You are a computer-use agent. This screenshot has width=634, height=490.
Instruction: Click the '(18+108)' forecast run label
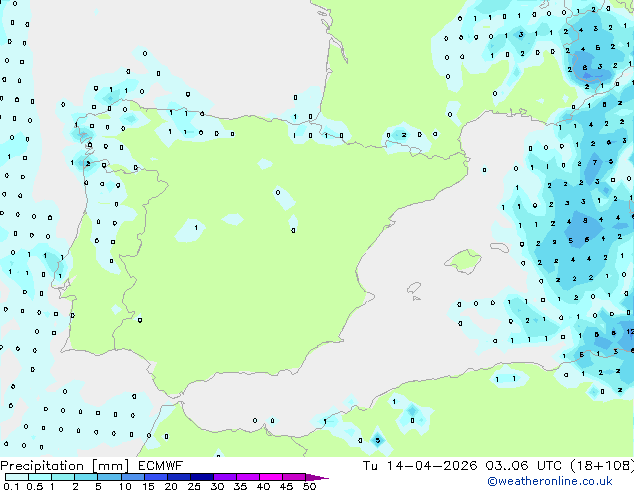pyautogui.click(x=602, y=466)
